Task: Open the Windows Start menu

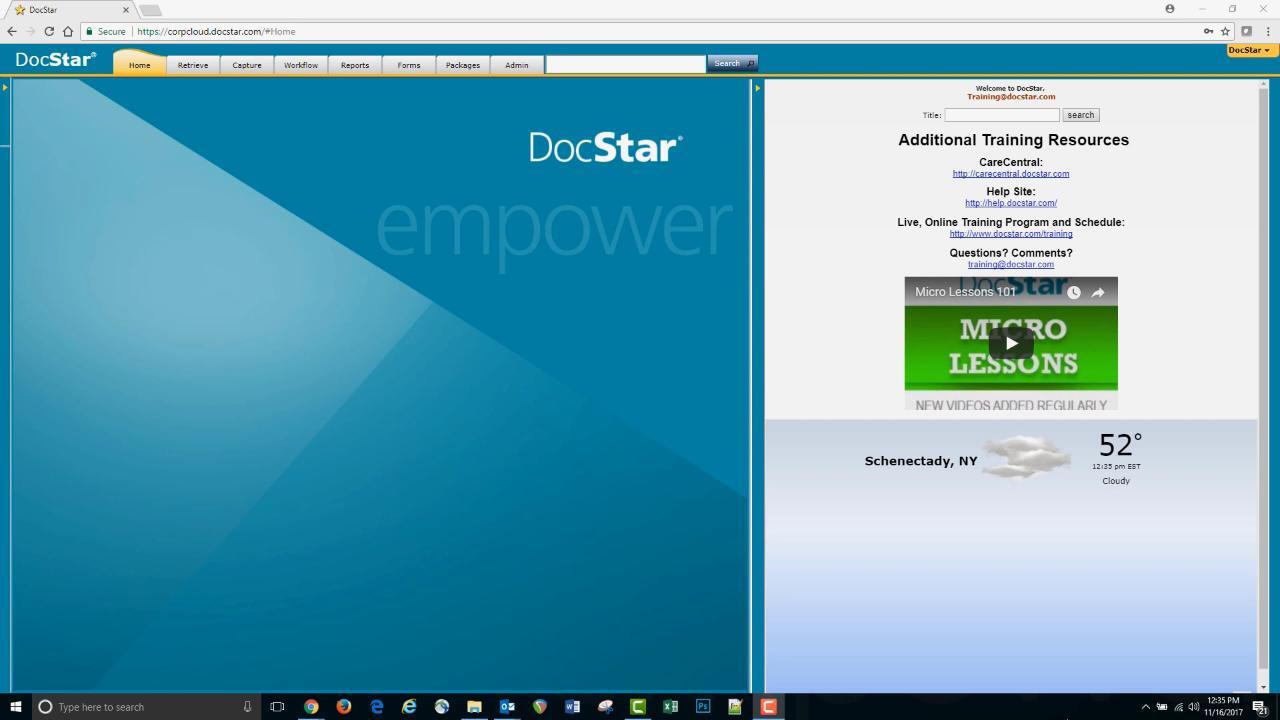Action: click(15, 706)
